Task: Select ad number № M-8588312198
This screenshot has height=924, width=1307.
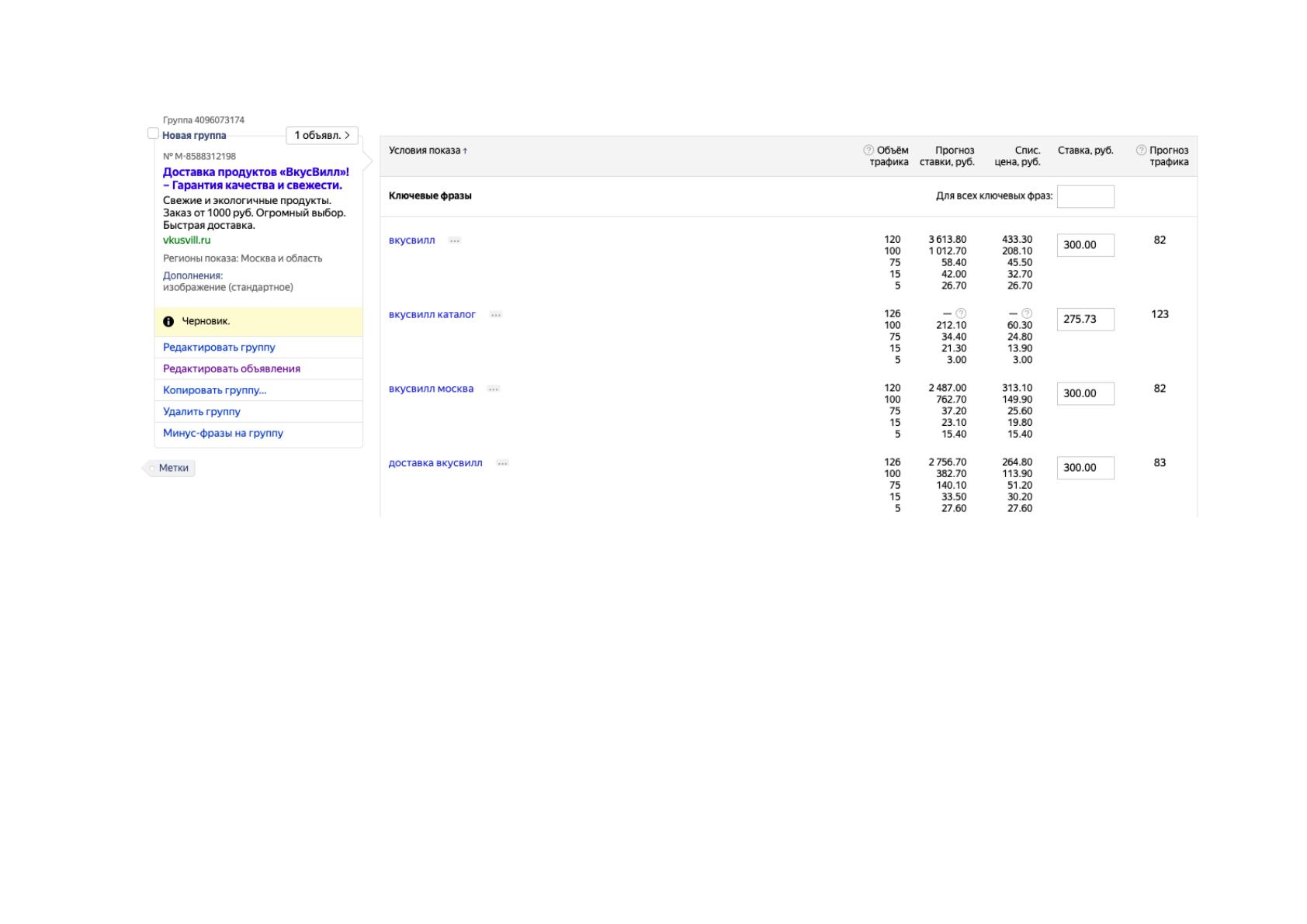Action: click(x=199, y=157)
